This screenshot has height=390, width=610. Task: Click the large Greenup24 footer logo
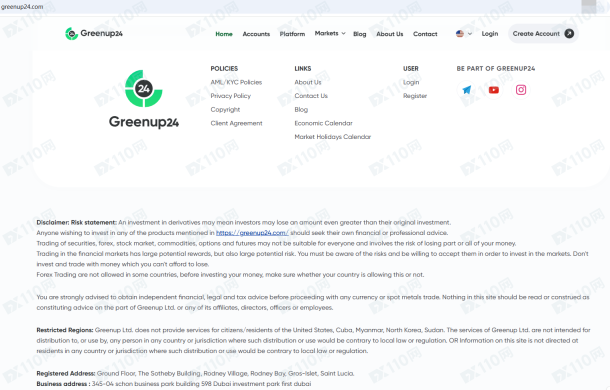coord(144,100)
